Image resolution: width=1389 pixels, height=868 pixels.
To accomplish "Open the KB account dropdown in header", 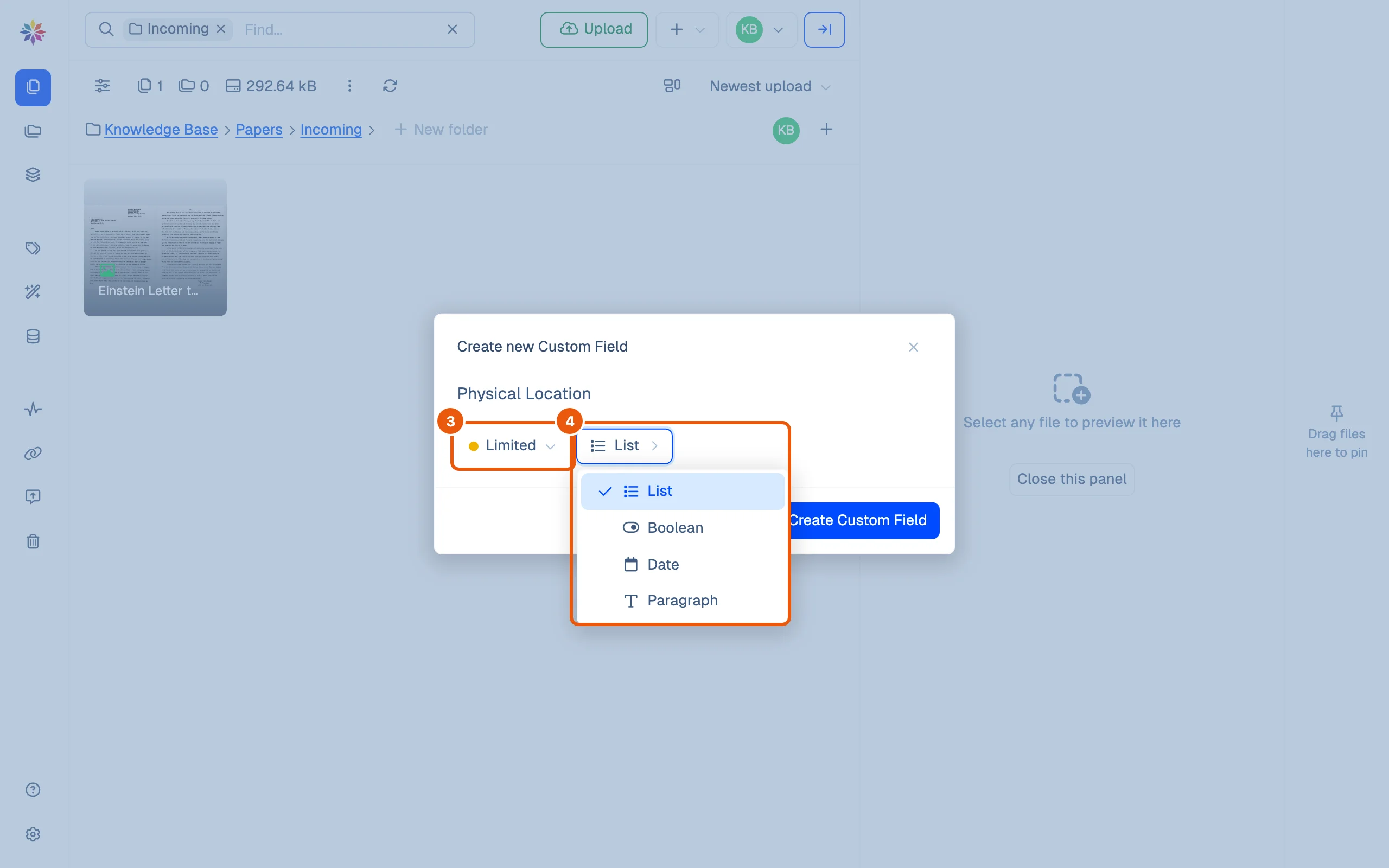I will point(761,29).
